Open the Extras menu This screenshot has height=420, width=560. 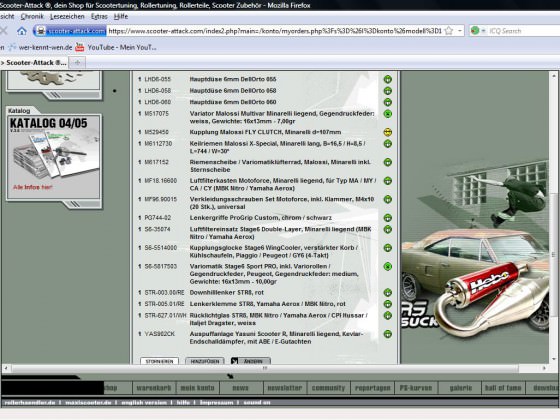99,16
